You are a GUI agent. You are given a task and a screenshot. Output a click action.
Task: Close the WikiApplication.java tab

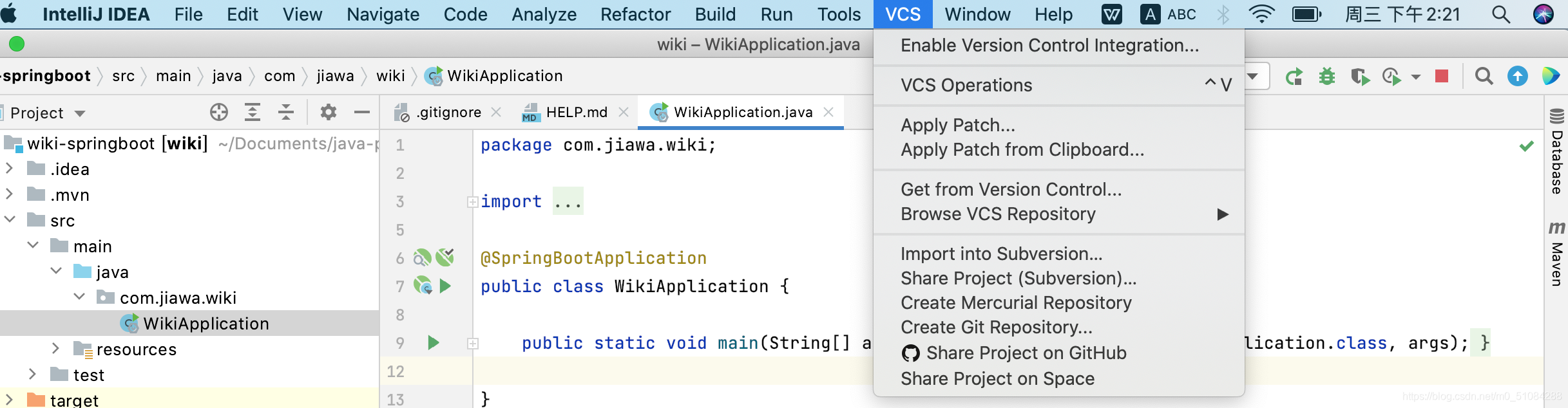(828, 112)
